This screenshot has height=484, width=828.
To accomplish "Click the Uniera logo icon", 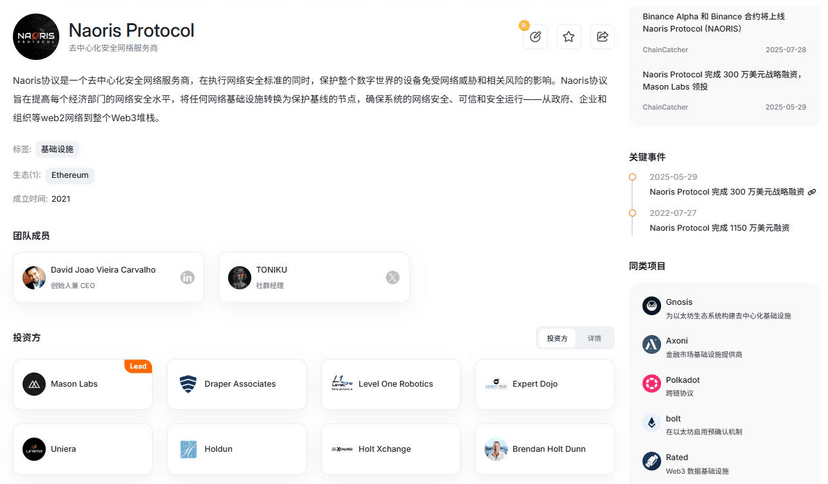I will point(34,449).
